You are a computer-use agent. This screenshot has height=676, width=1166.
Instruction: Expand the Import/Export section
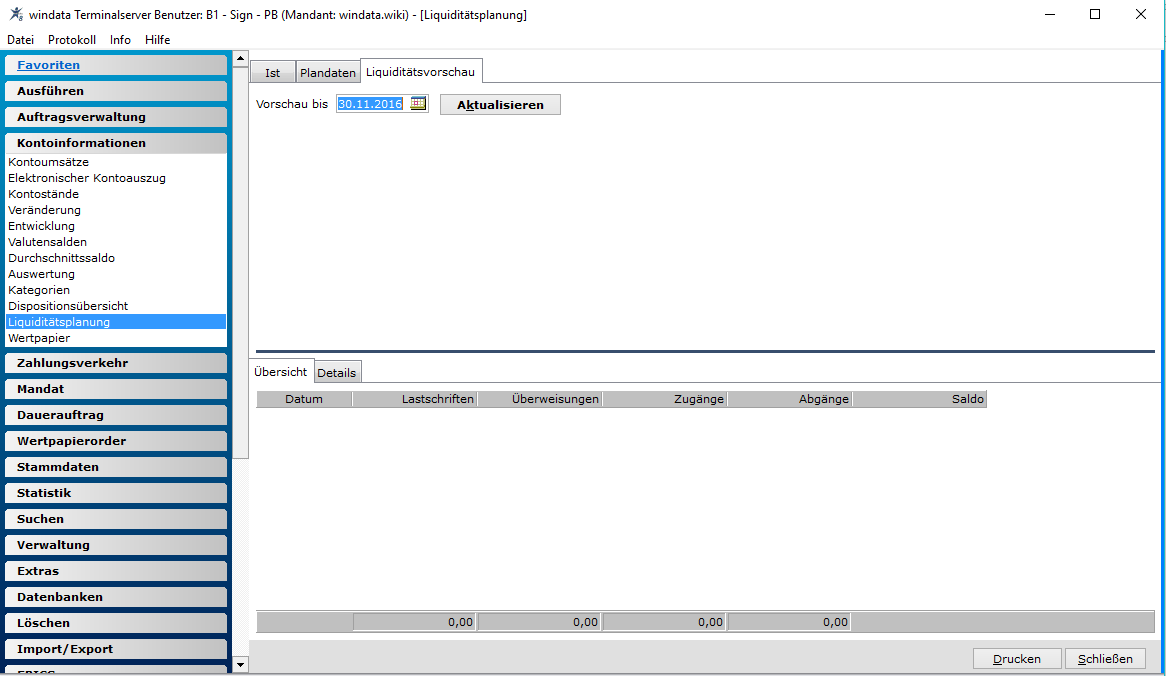(116, 649)
